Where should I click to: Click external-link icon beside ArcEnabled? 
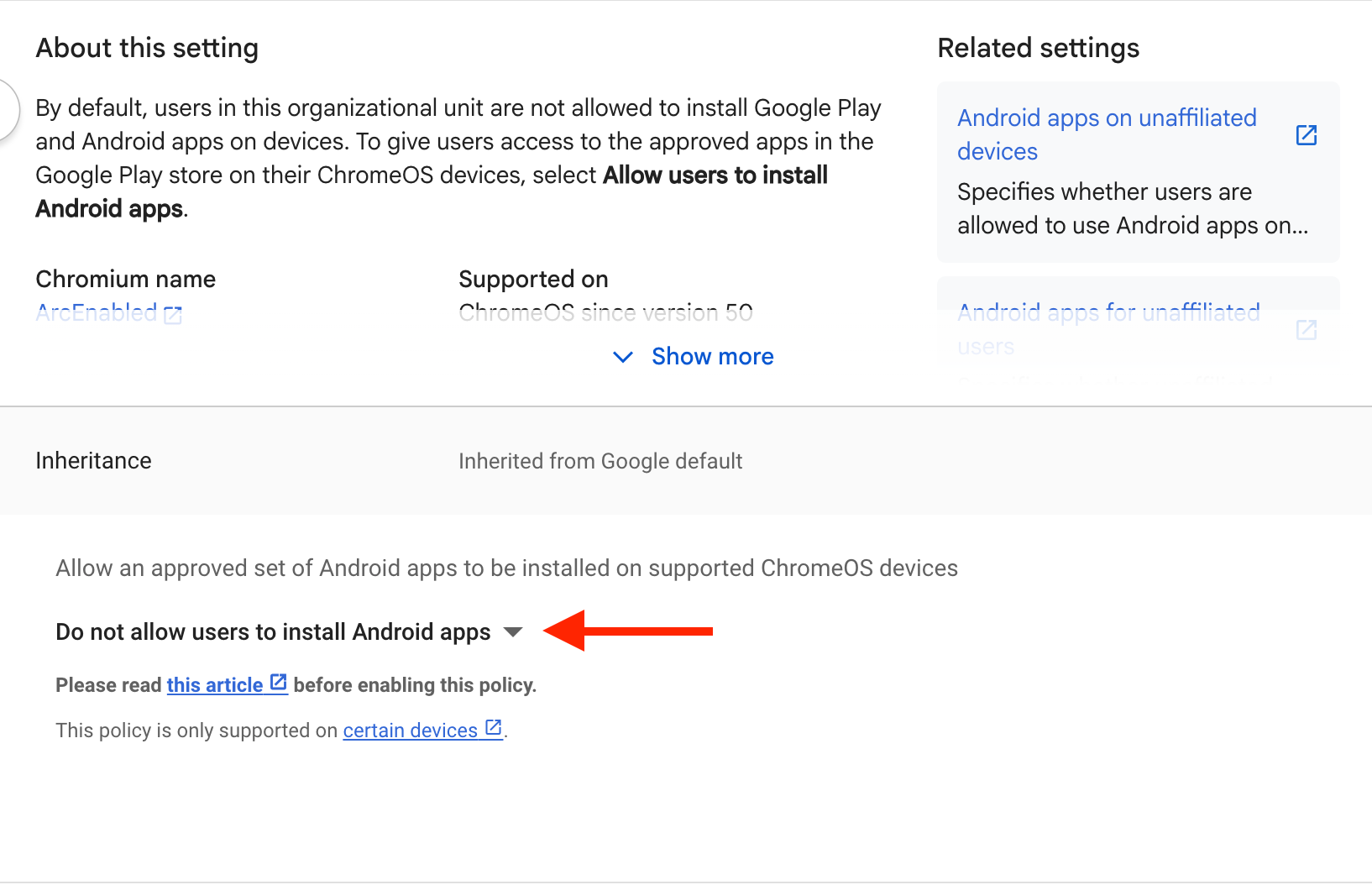point(173,315)
